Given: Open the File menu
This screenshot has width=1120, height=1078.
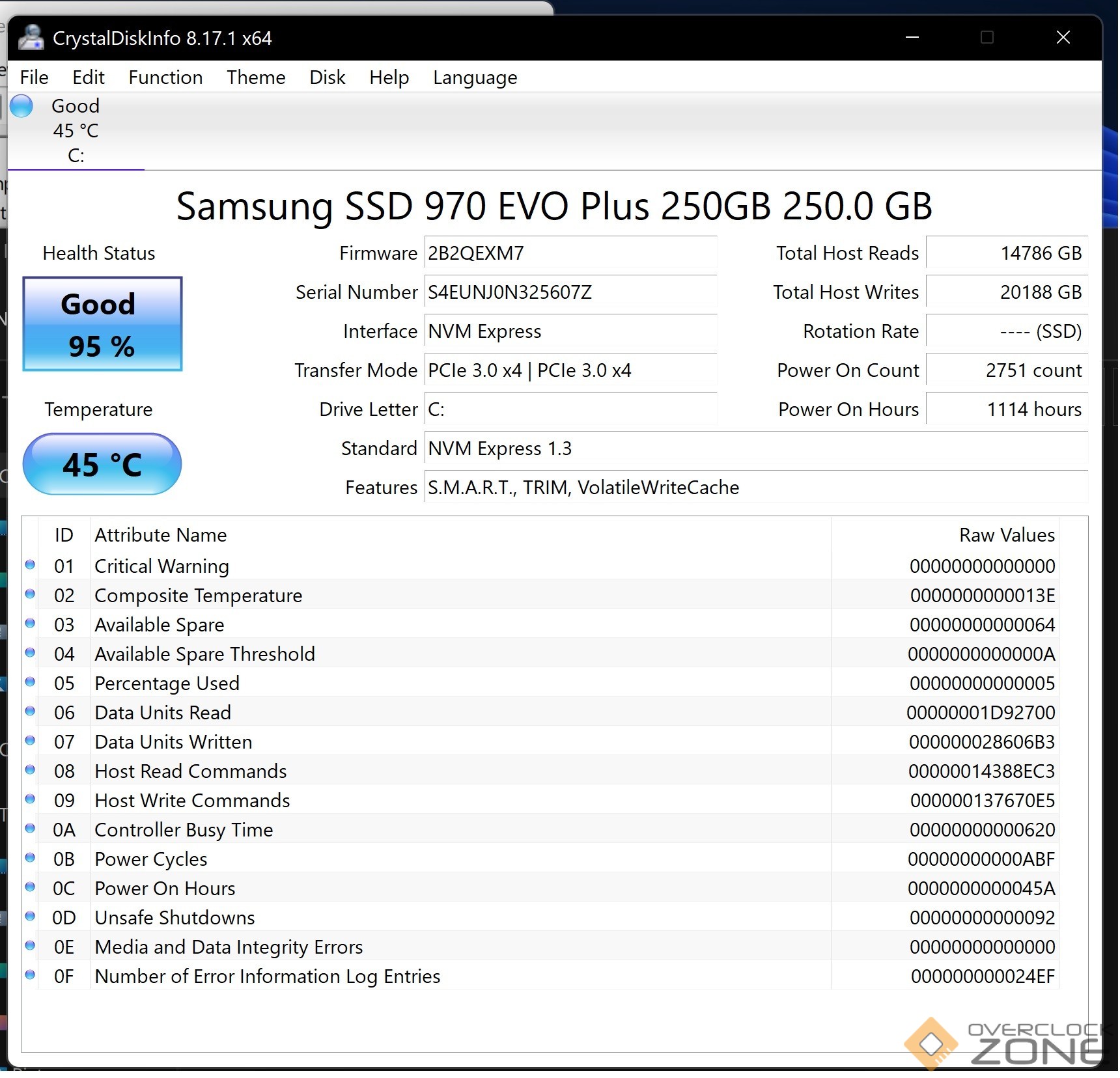Looking at the screenshot, I should point(34,77).
